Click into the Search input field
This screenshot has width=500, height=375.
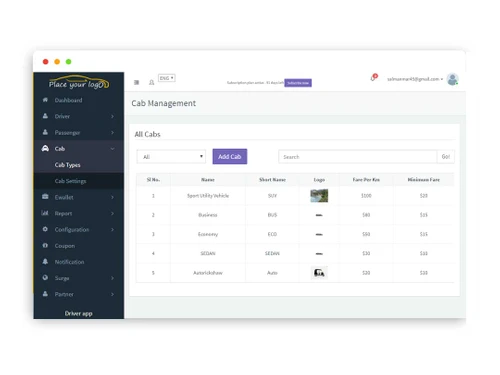pyautogui.click(x=358, y=157)
